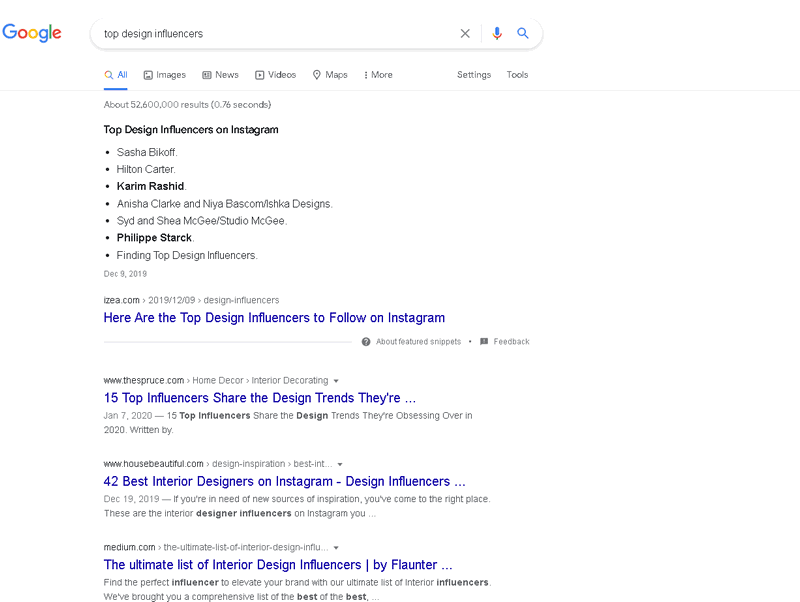Start voice search with microphone icon

497,33
